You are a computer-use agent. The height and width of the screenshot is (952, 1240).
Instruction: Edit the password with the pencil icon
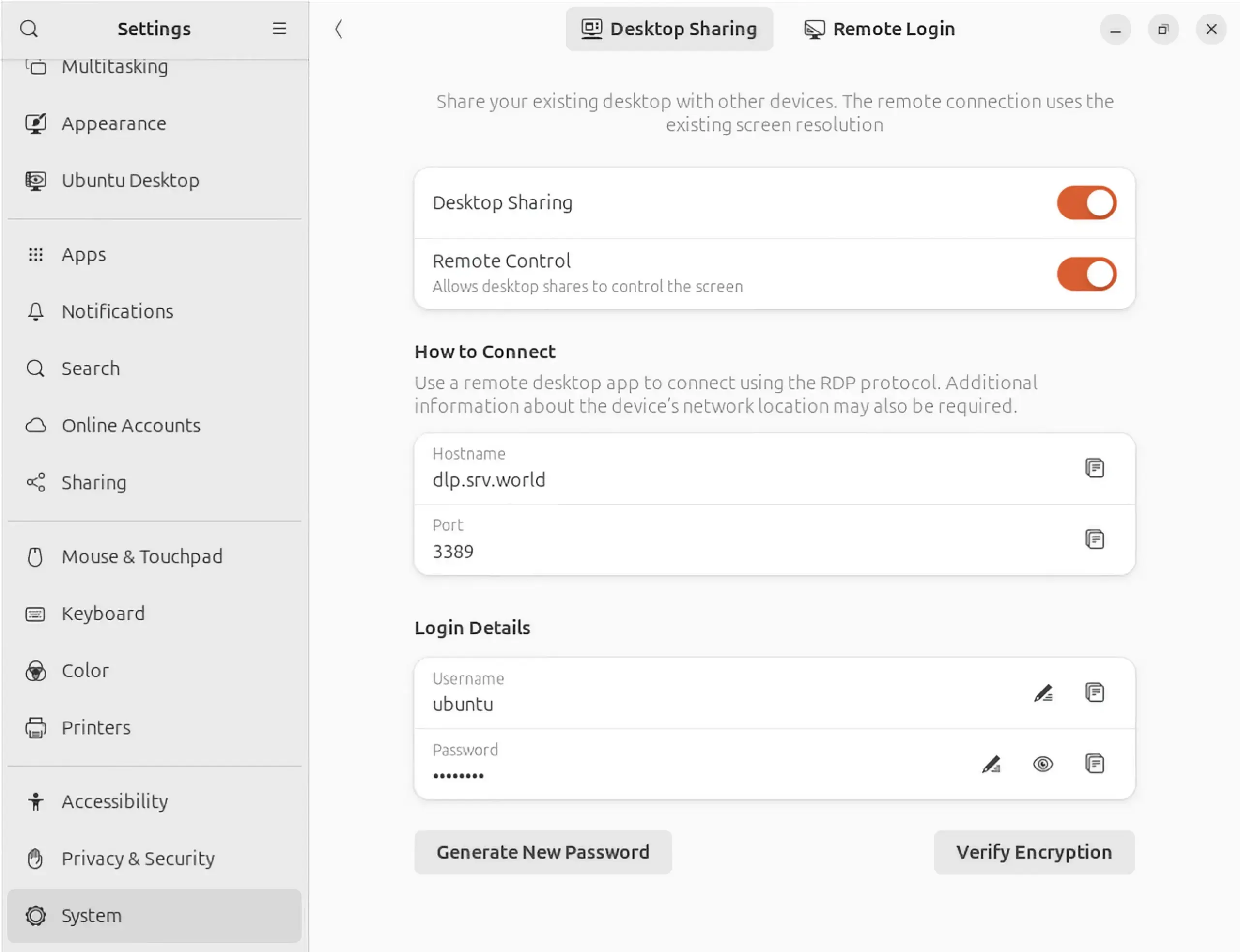pos(991,764)
